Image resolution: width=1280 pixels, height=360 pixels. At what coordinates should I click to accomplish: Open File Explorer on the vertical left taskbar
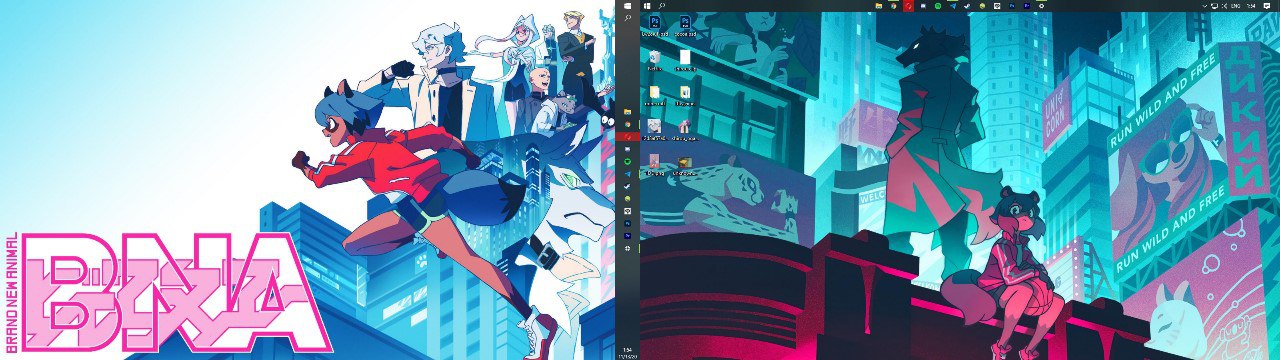[x=627, y=112]
